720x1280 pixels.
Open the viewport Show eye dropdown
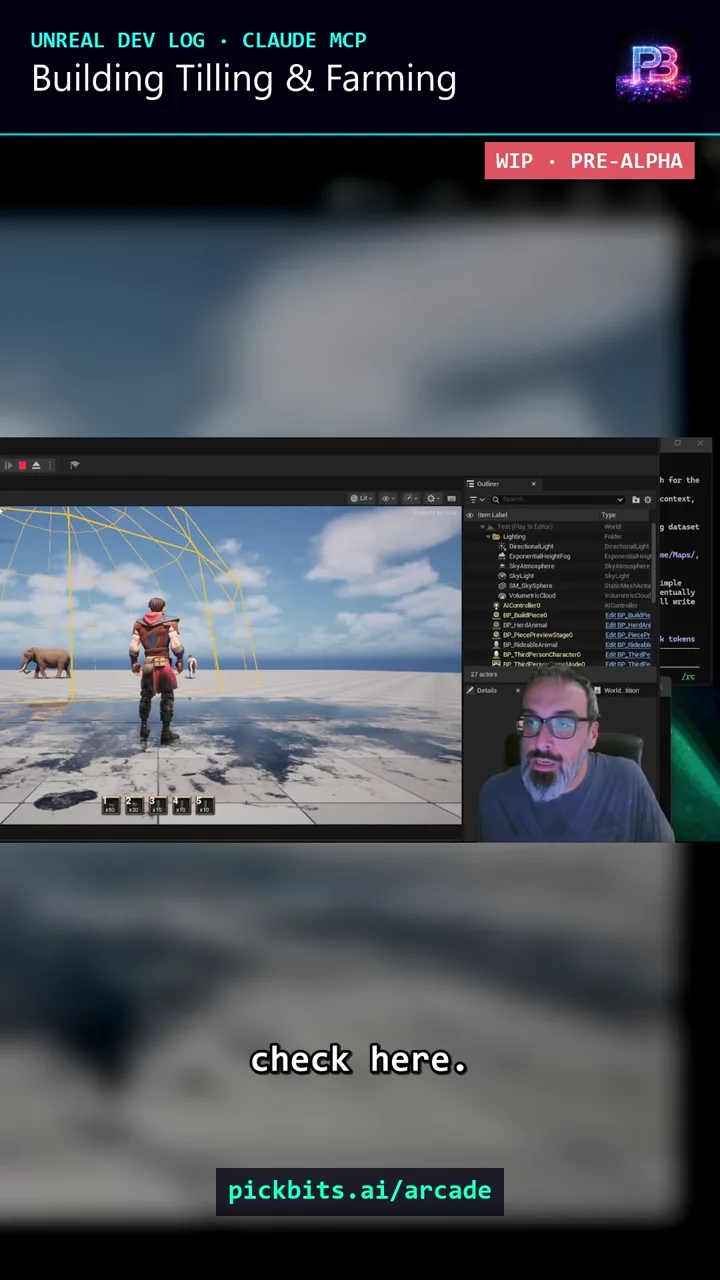coord(388,498)
